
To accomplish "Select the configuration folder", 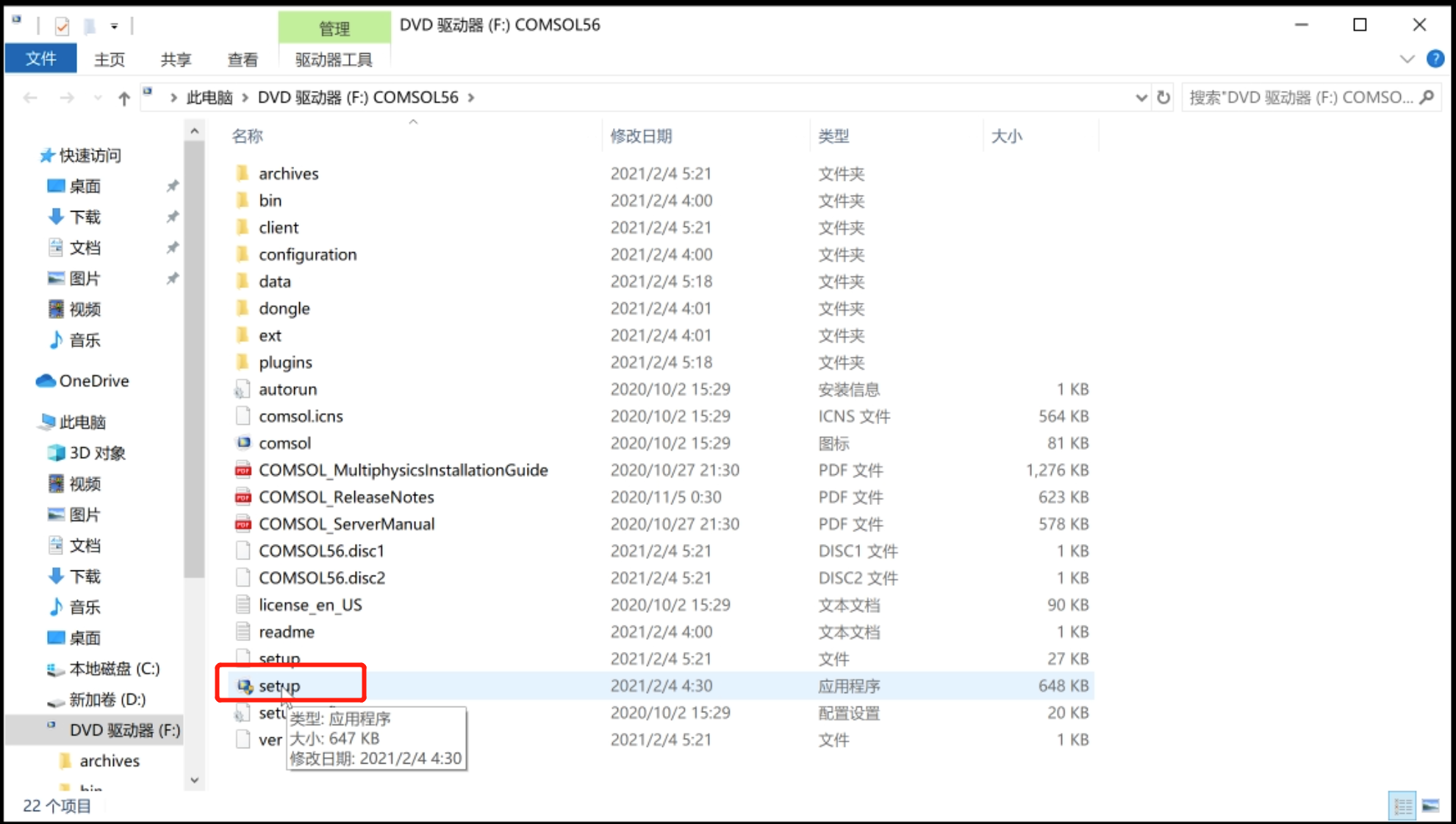I will tap(307, 255).
